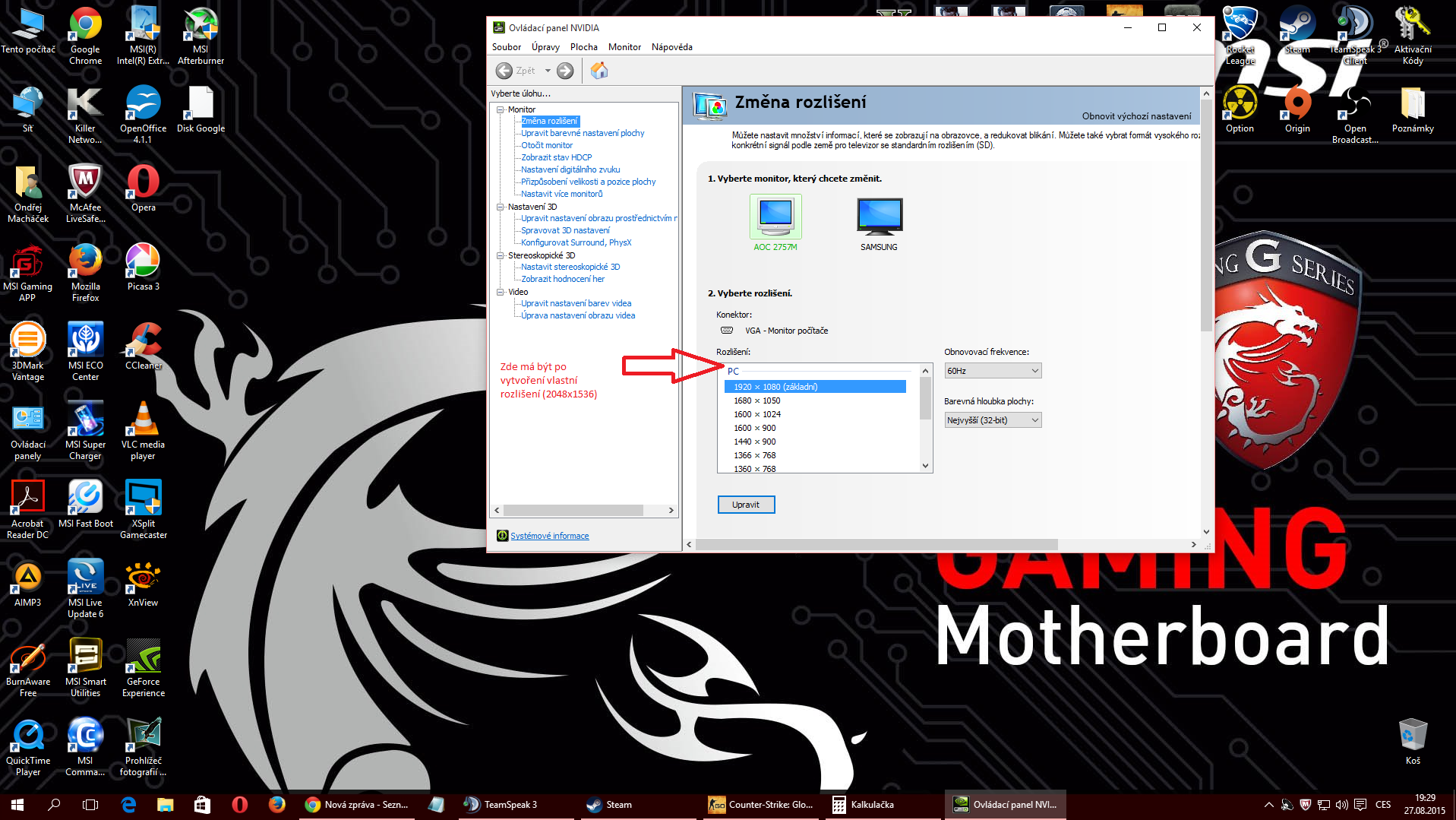The image size is (1456, 820).
Task: Open Konfigurovat Surround, PhysX task
Action: [576, 242]
